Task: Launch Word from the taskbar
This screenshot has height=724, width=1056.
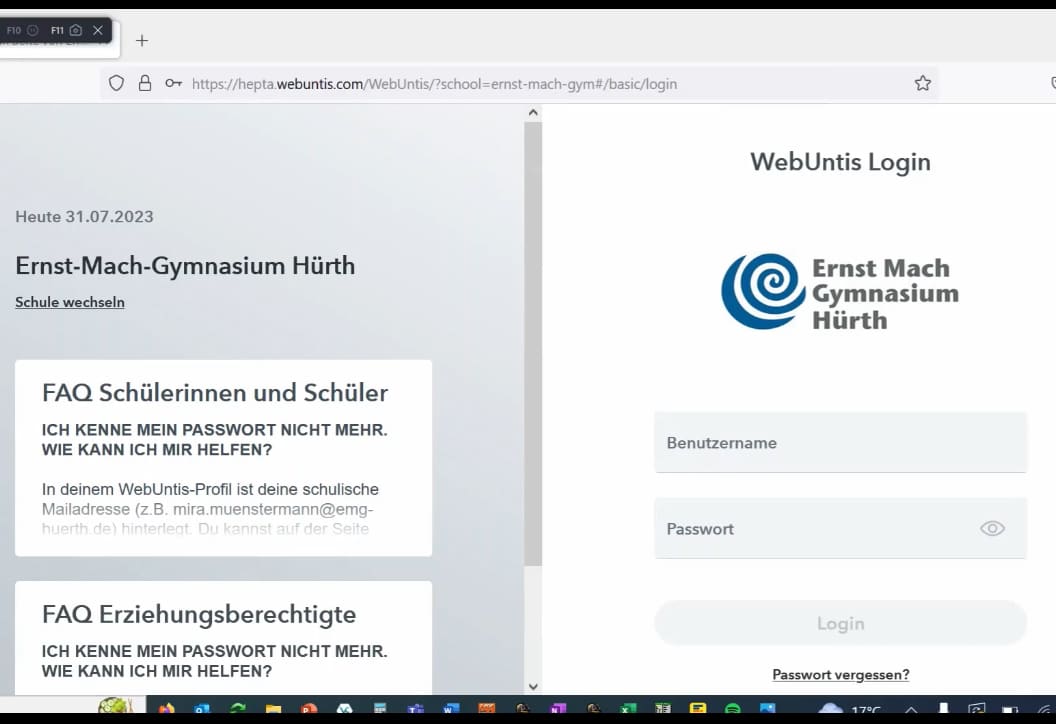Action: pyautogui.click(x=449, y=710)
